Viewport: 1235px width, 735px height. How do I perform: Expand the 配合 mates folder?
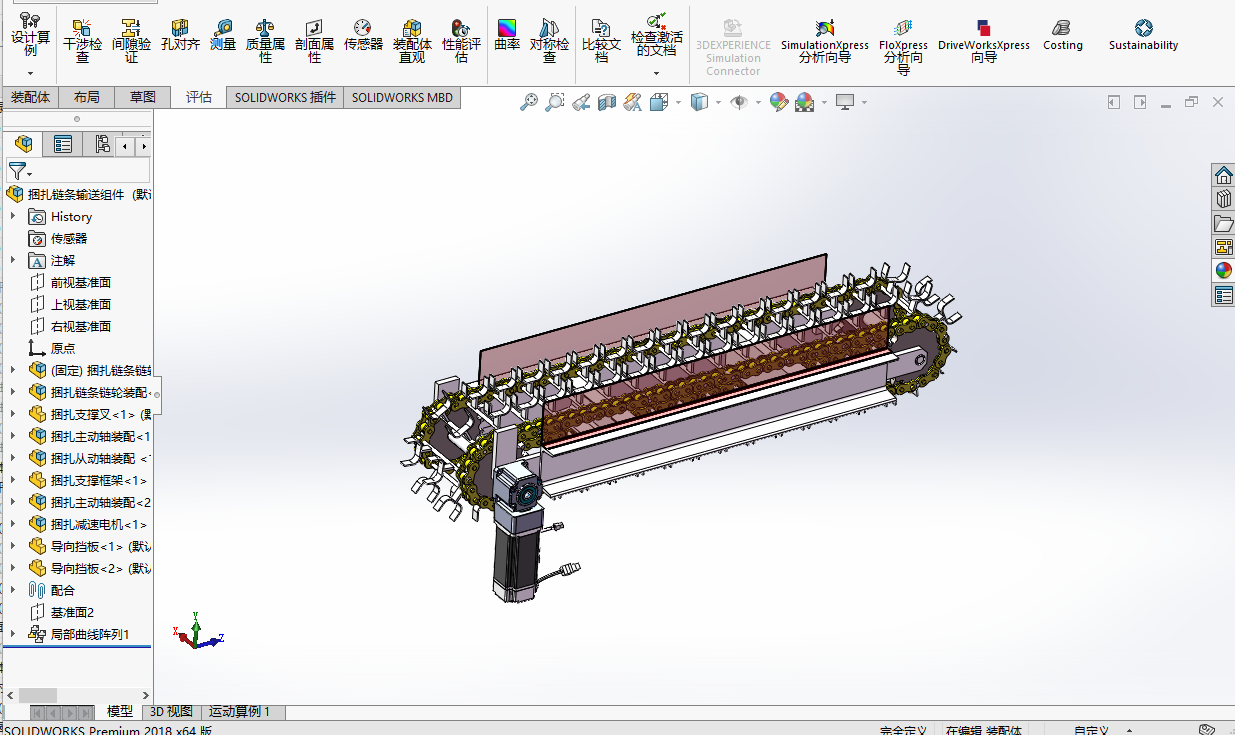coord(13,590)
